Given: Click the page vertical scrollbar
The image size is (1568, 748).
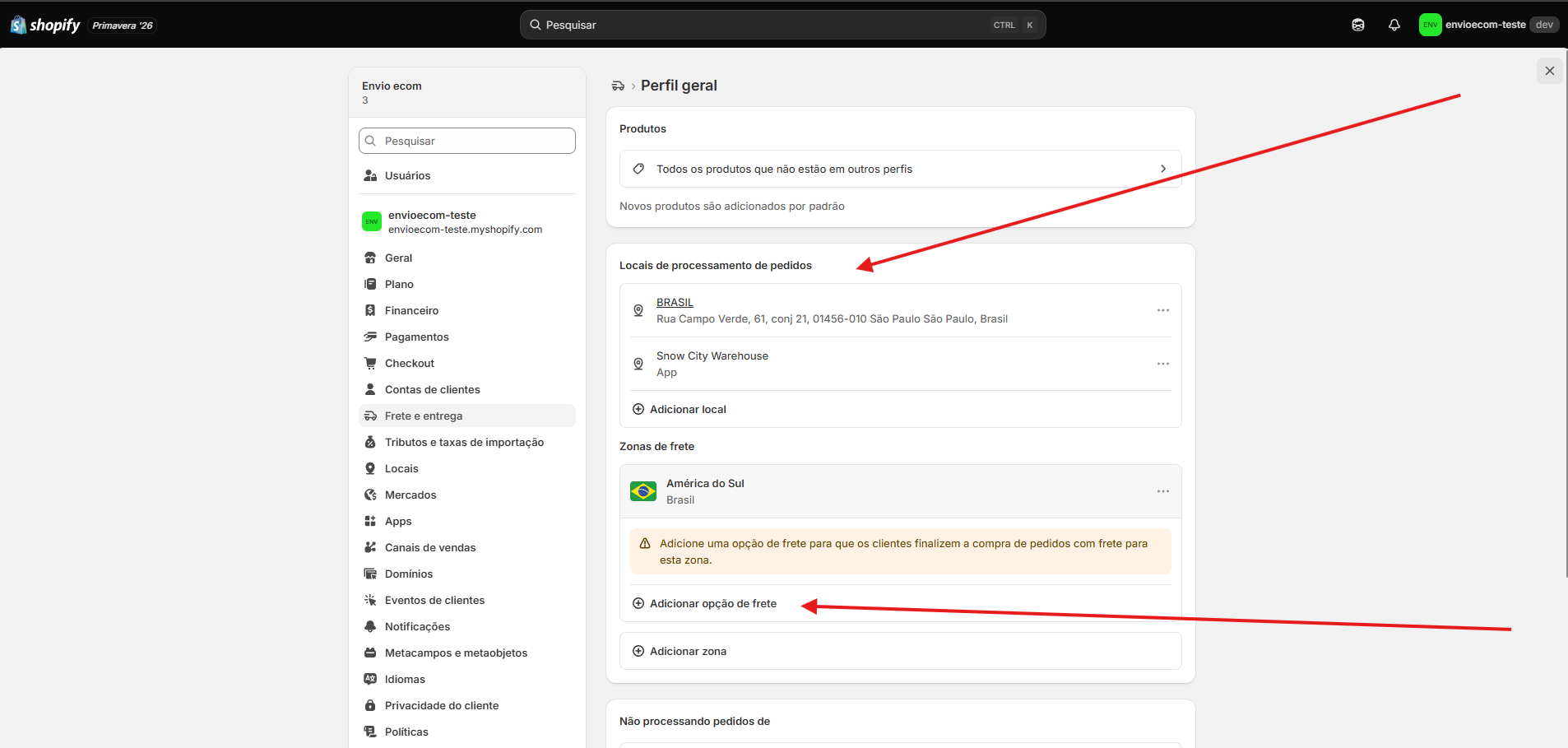Looking at the screenshot, I should coord(1566,313).
